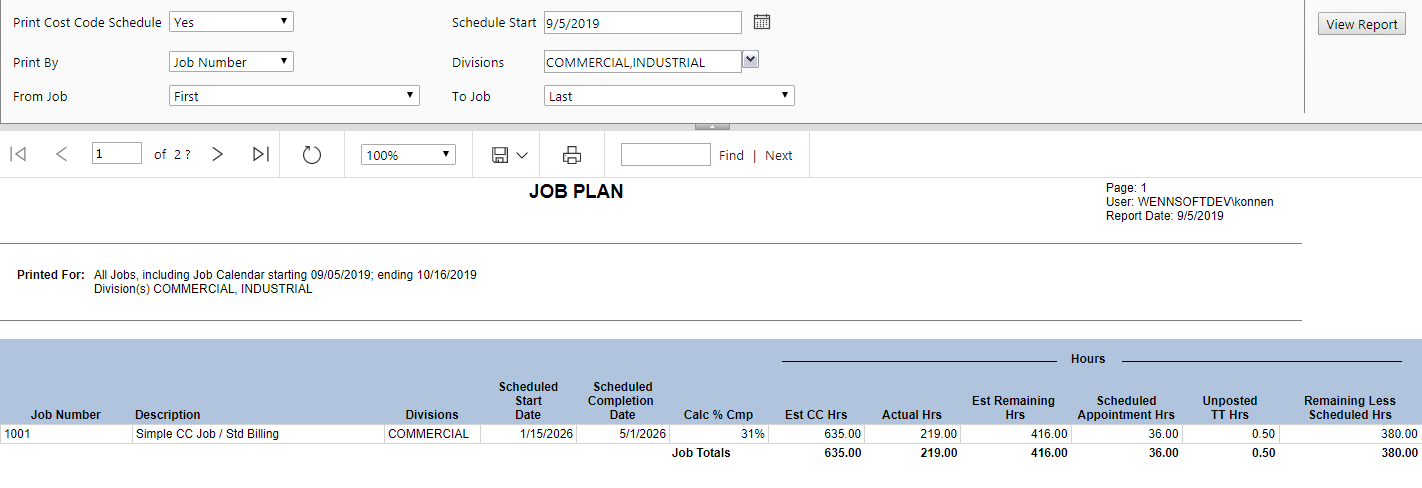Select the zoom level 100% dropdown
Viewport: 1422px width, 488px height.
tap(408, 155)
